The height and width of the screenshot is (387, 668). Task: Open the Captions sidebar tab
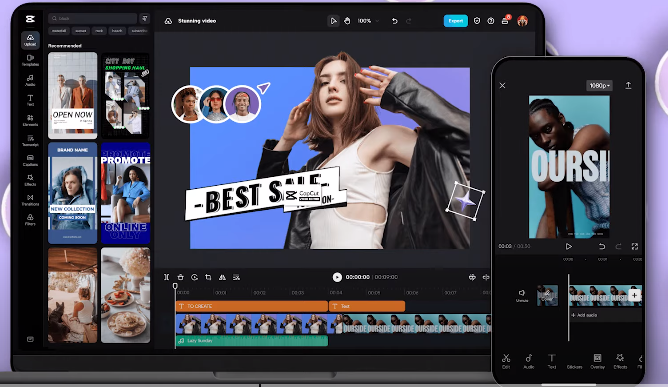[30, 160]
